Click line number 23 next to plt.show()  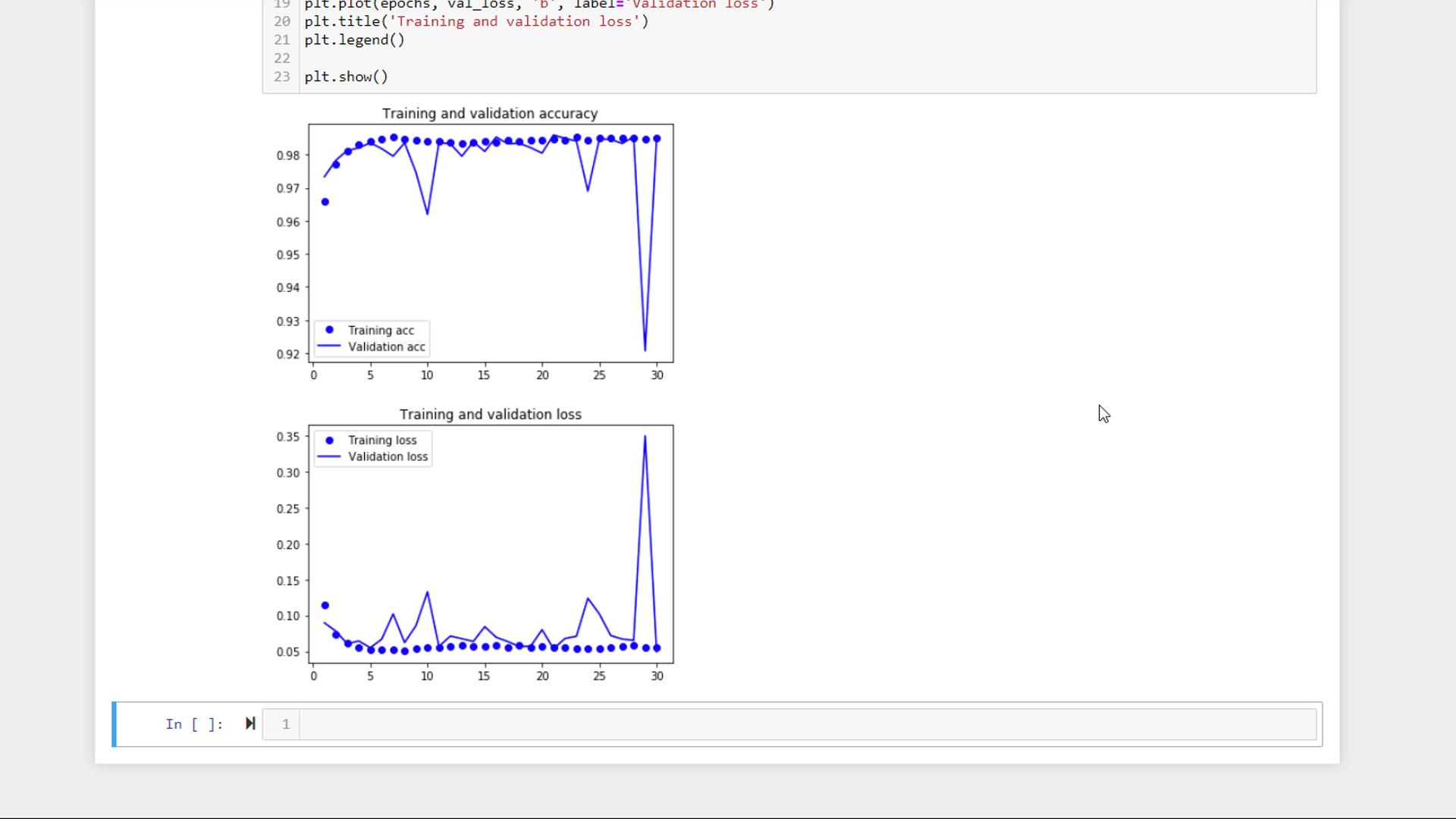coord(281,76)
